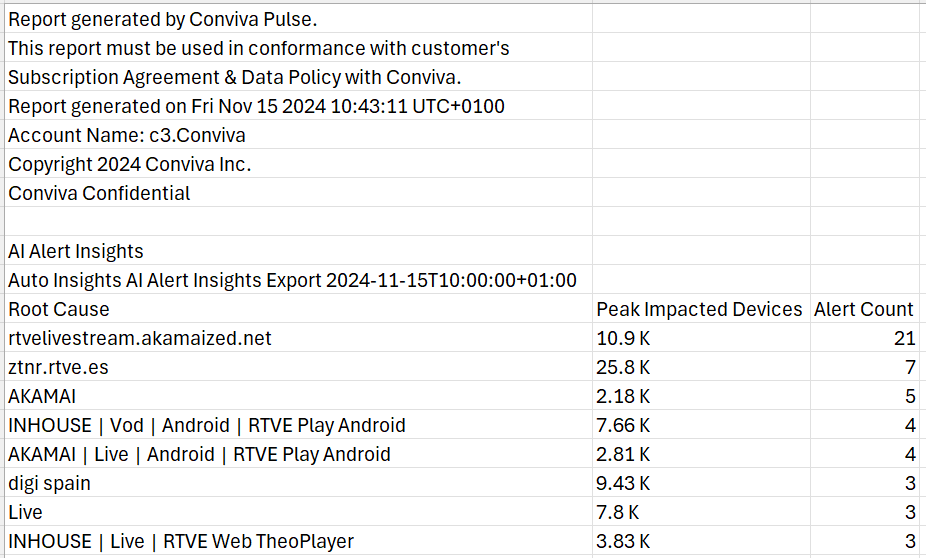Click the 'Account Name: c3.Conviva' cell

[x=127, y=135]
